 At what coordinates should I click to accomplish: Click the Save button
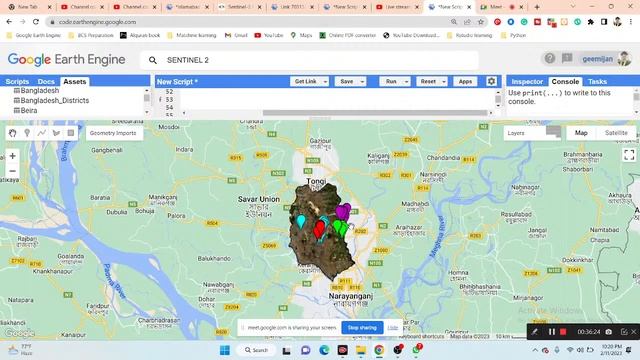coord(347,82)
